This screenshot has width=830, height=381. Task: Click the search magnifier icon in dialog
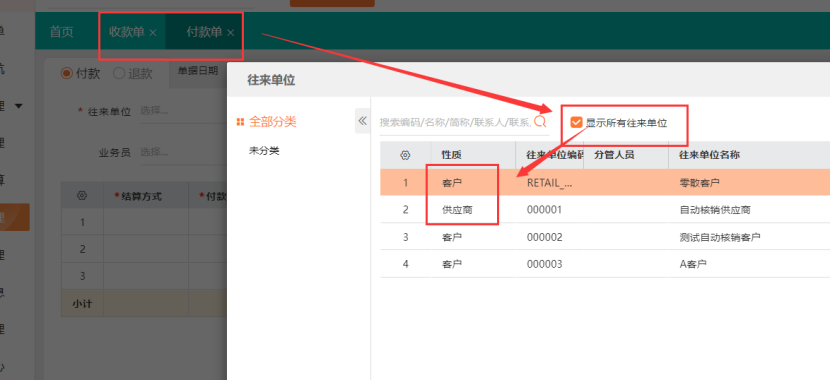pyautogui.click(x=540, y=122)
